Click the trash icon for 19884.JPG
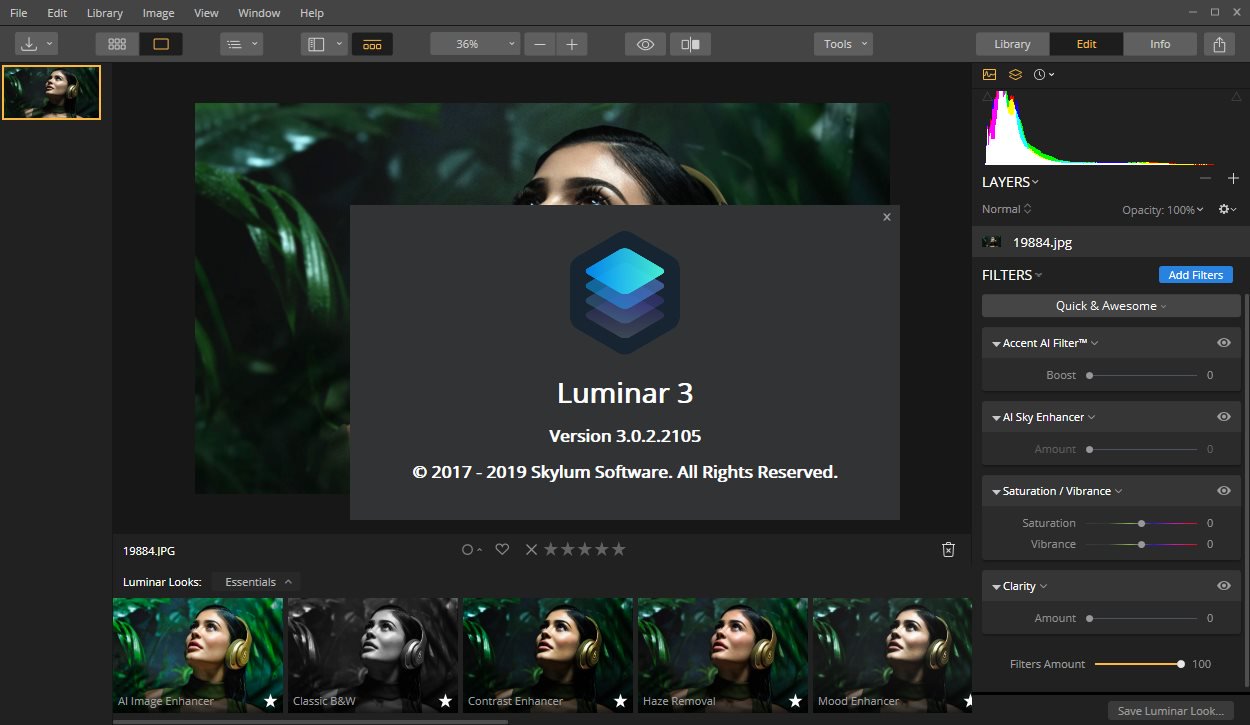1250x725 pixels. coord(949,550)
